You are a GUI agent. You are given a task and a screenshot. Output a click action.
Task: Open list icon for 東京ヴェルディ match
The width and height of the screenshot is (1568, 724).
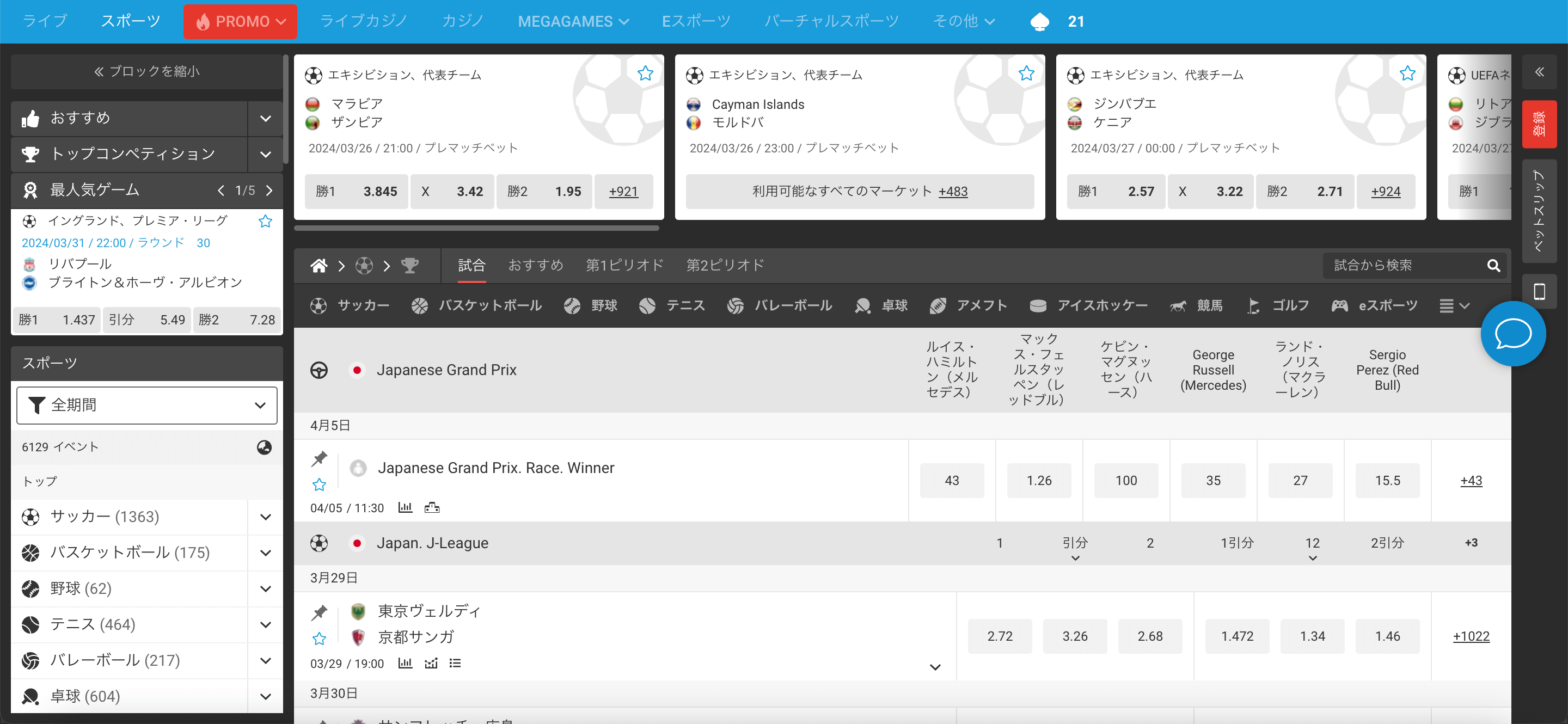pos(455,663)
